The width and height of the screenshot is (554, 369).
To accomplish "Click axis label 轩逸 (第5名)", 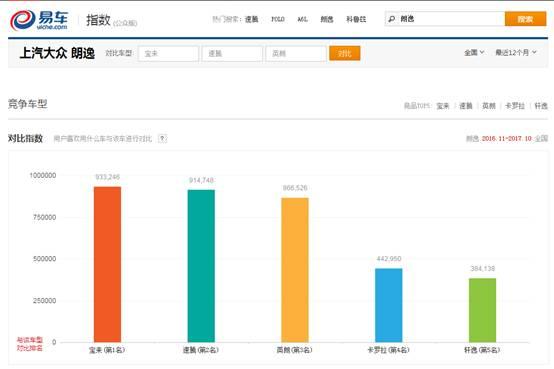I will (x=482, y=350).
